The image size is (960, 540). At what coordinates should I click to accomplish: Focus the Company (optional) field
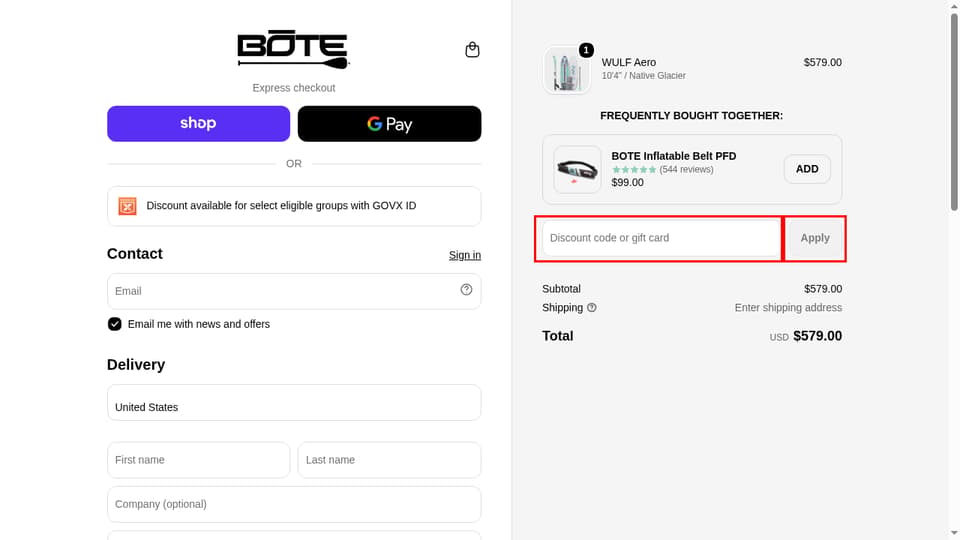point(294,504)
